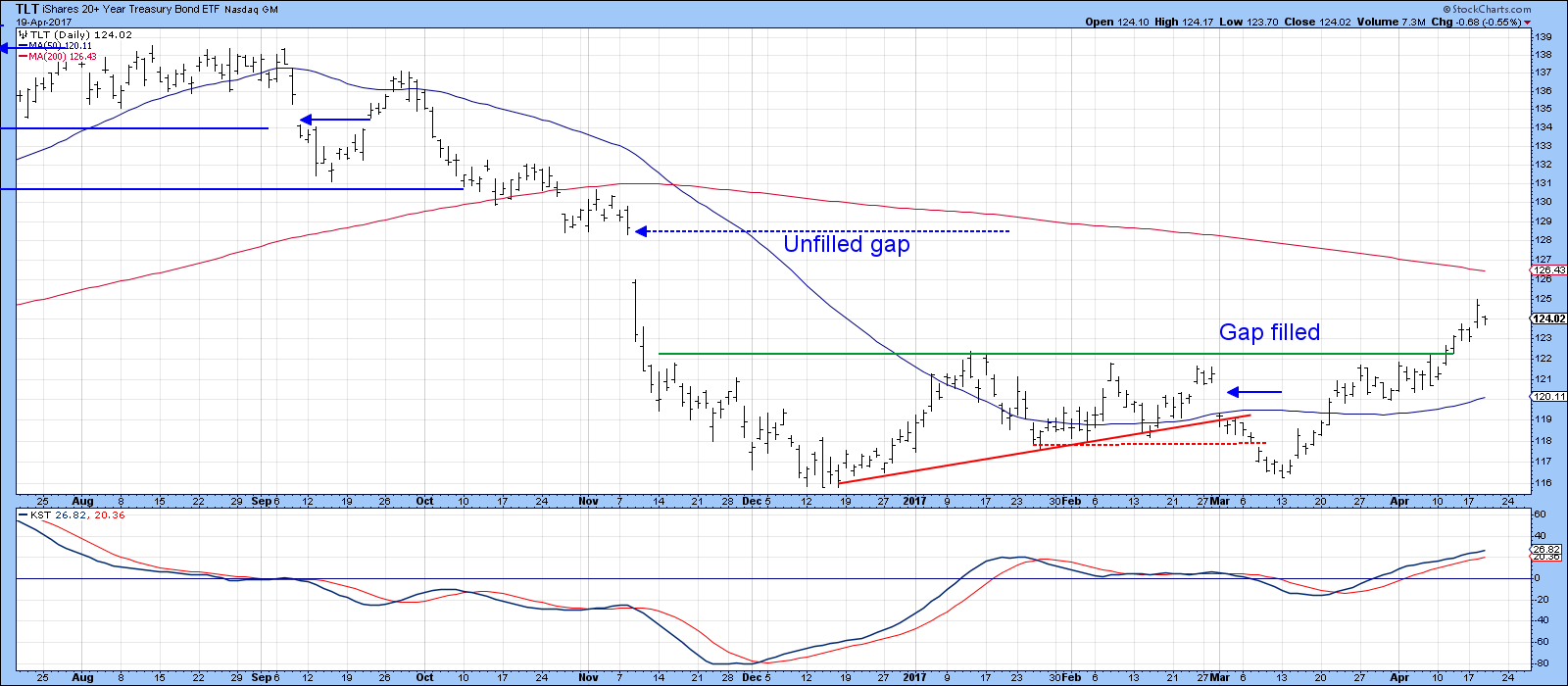Click the red down-triangle after Chg
The image size is (1568, 686).
point(1528,23)
